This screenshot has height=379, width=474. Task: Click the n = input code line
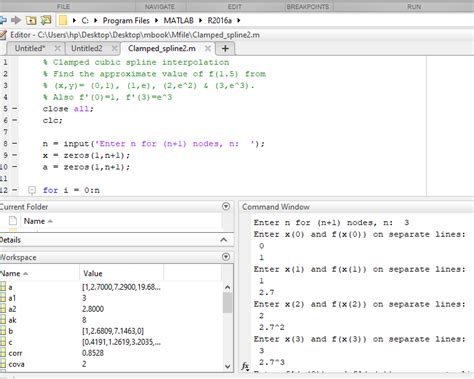point(154,144)
